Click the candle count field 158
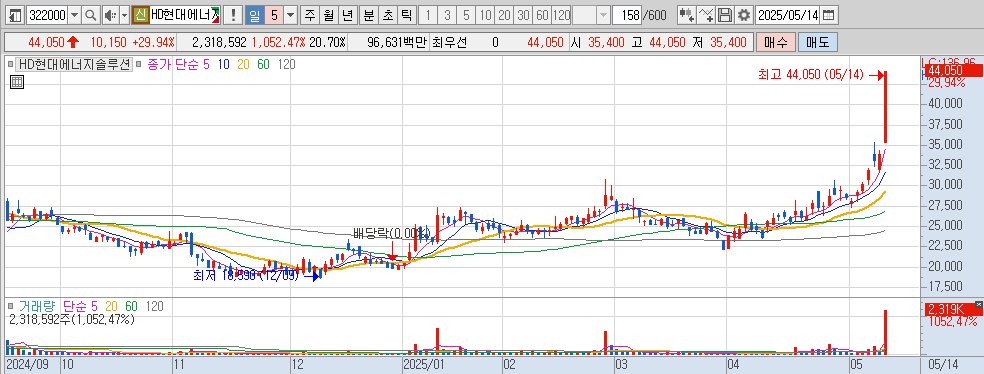 626,14
